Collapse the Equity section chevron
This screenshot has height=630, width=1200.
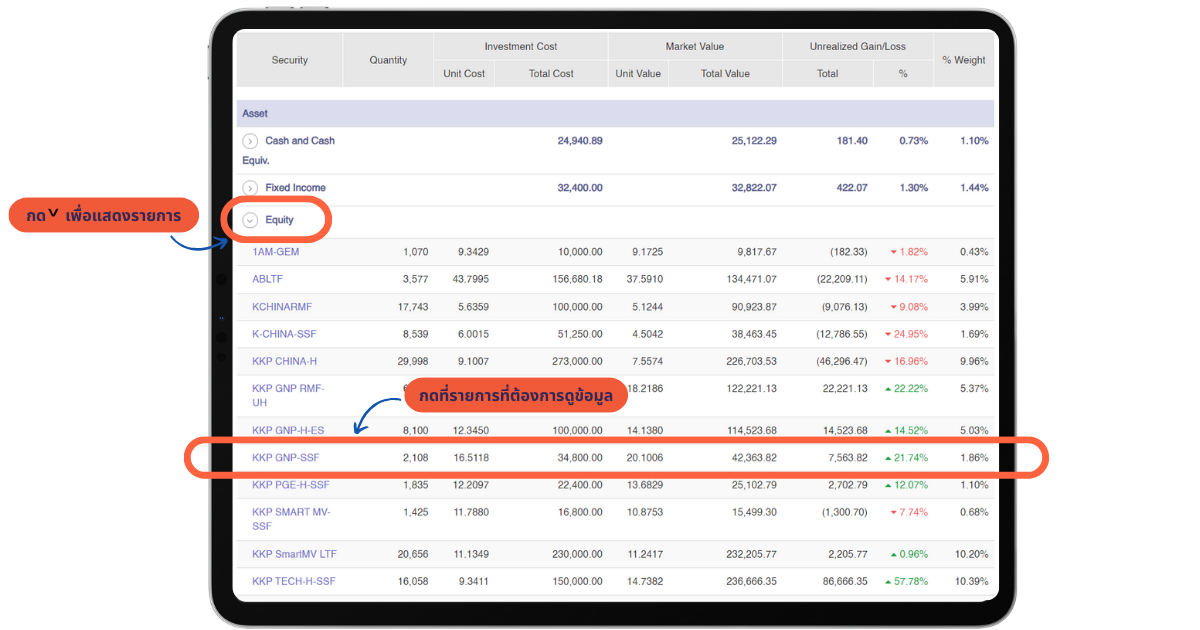tap(250, 220)
